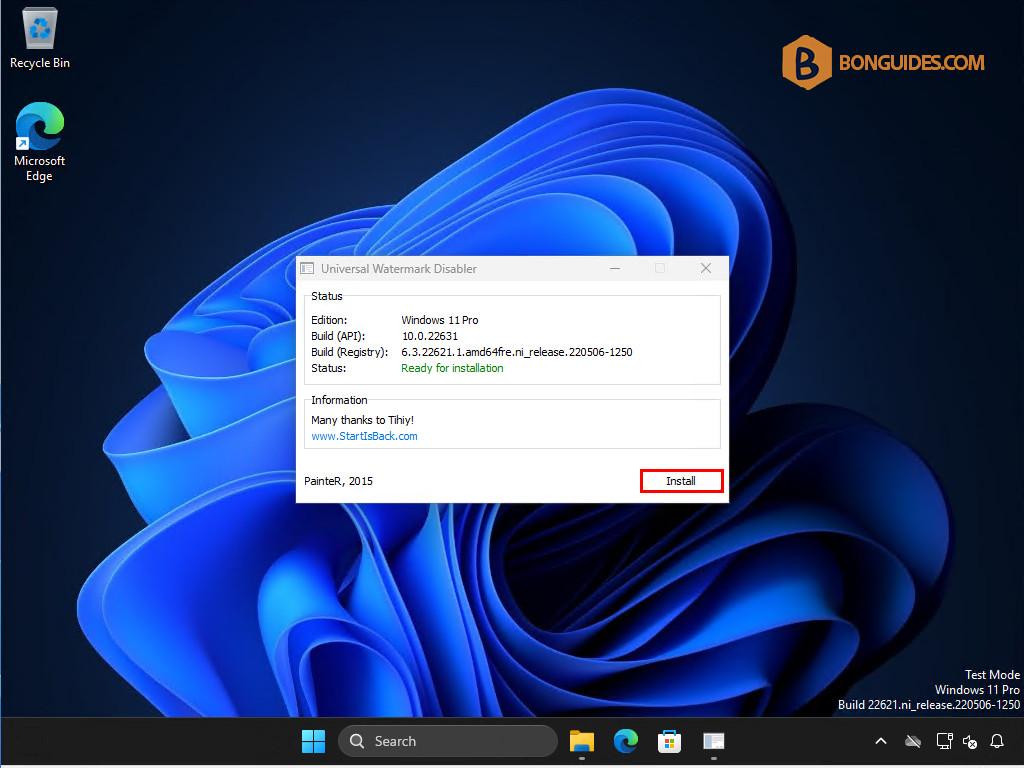Click the 'Build (API):' label
Screen dimensions: 1024x768
[338, 336]
